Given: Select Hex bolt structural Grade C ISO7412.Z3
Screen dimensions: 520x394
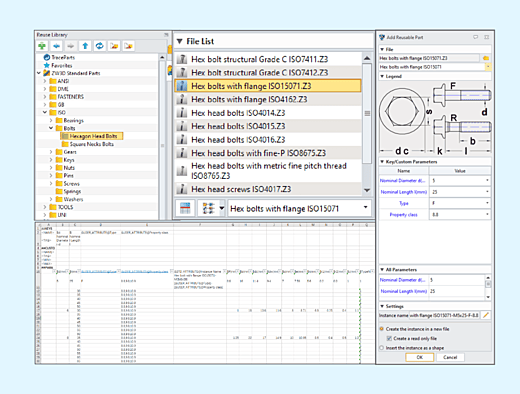Looking at the screenshot, I should [268, 73].
